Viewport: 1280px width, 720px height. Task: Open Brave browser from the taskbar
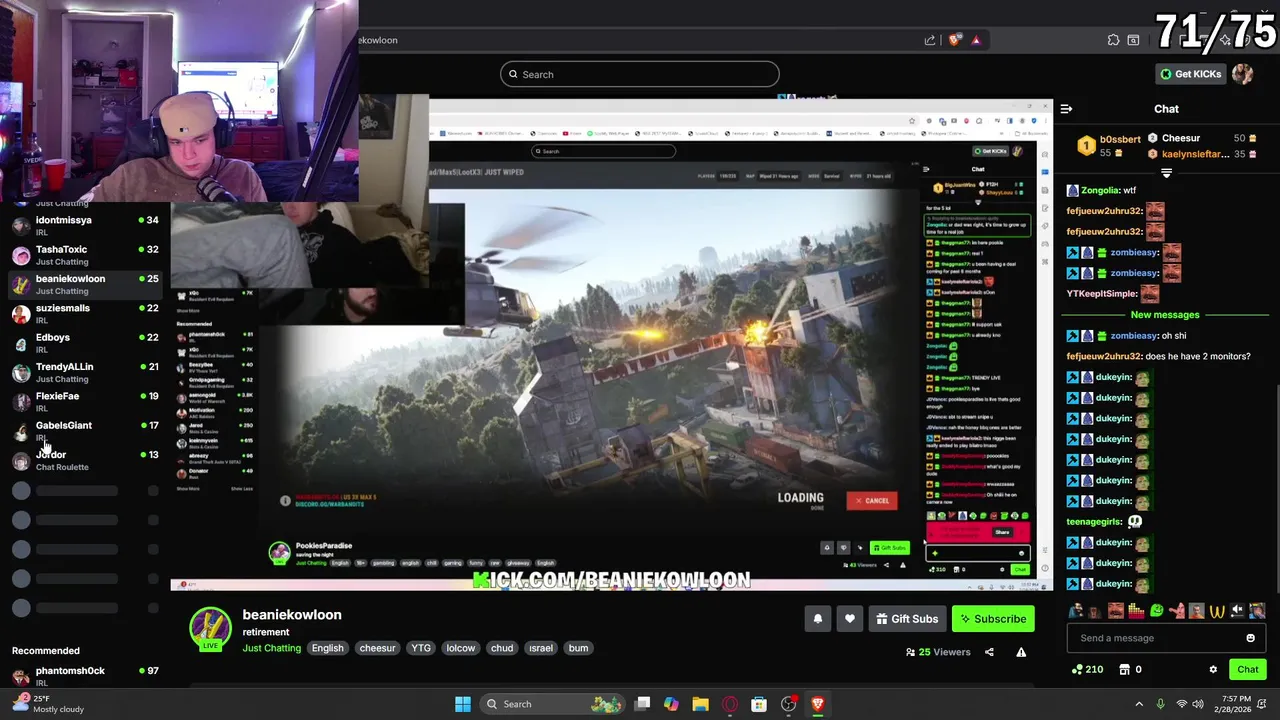817,704
